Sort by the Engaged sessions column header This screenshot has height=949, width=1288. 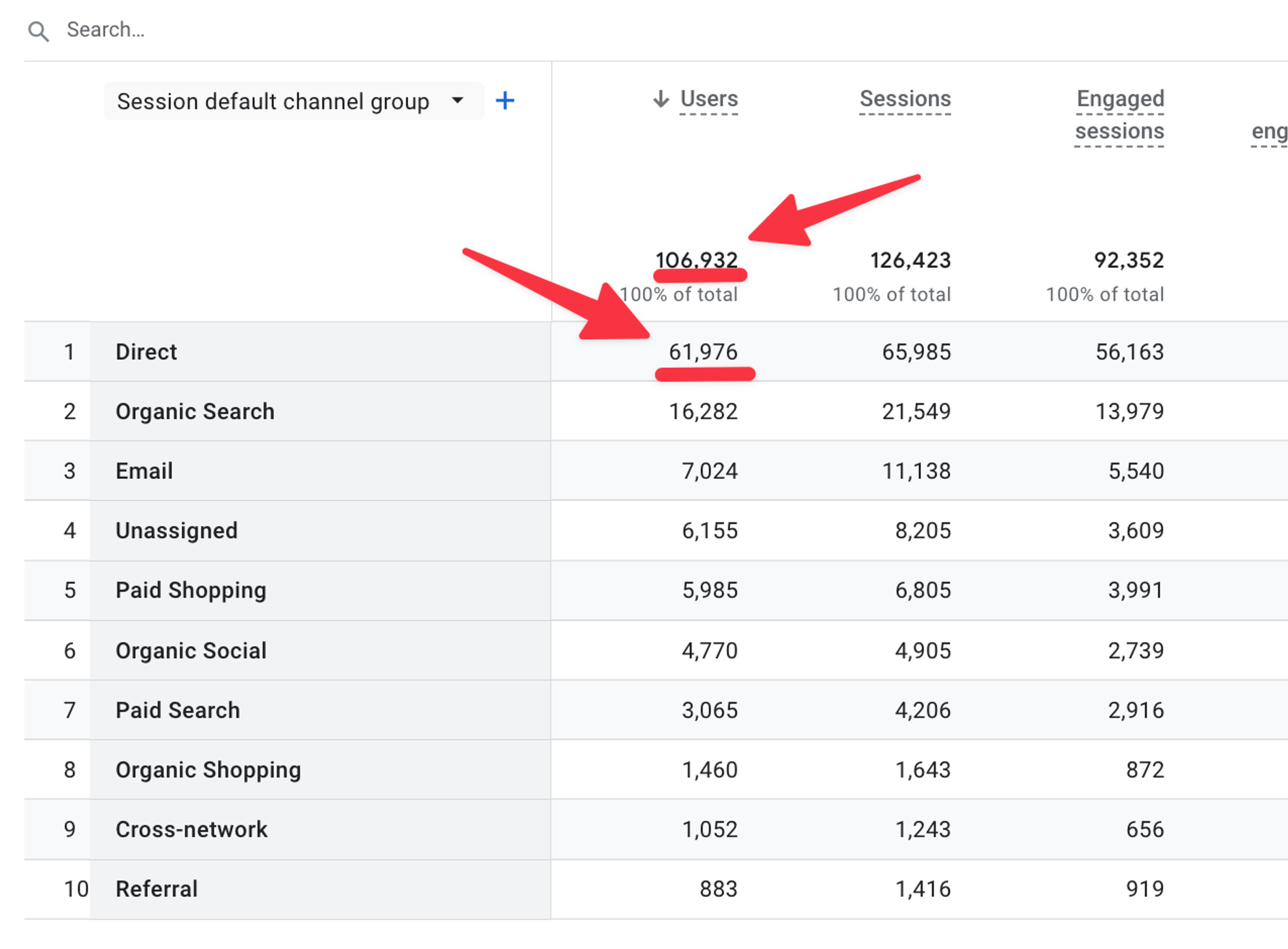tap(1119, 115)
